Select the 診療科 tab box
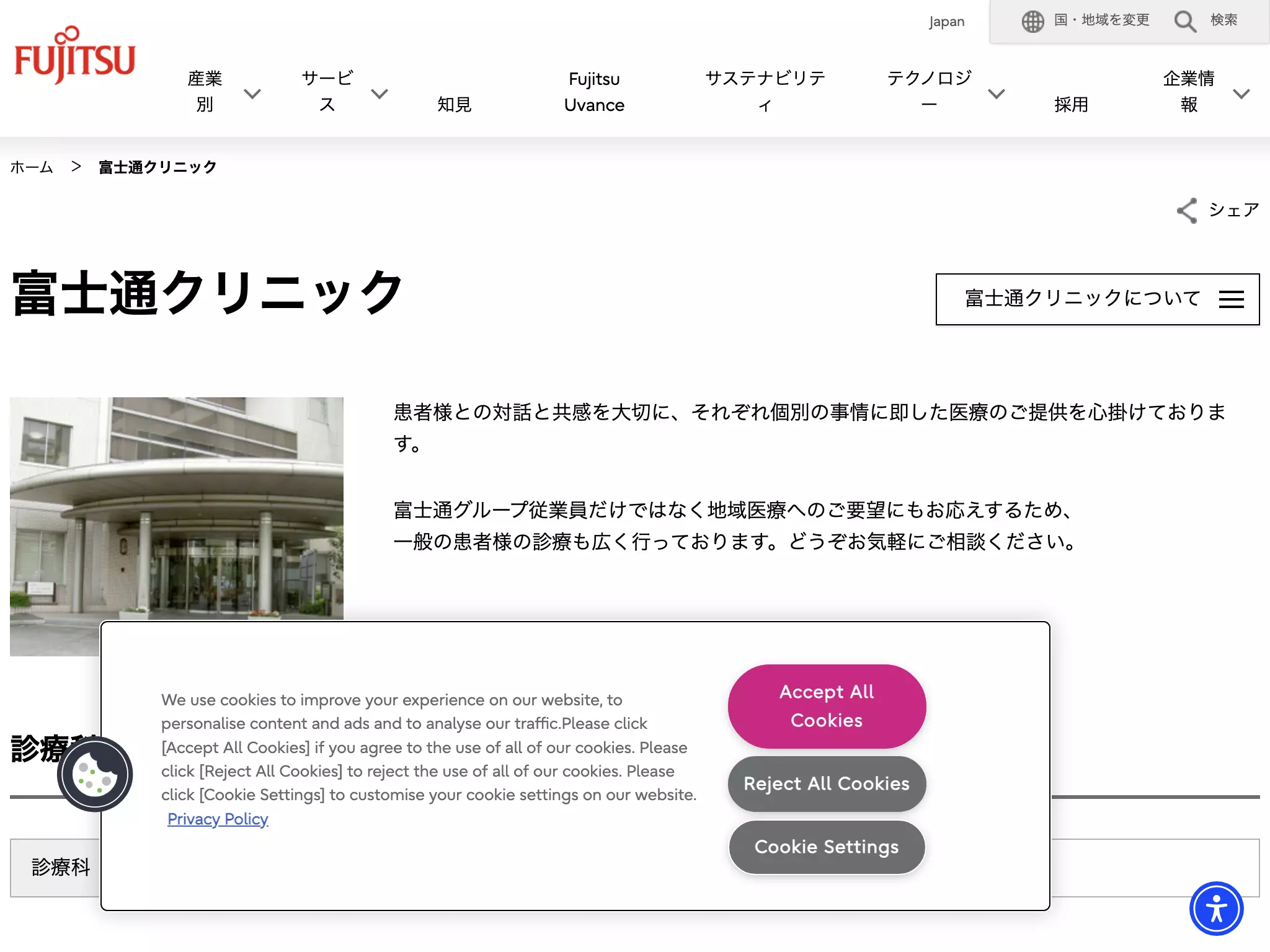Image resolution: width=1270 pixels, height=952 pixels. (x=55, y=867)
